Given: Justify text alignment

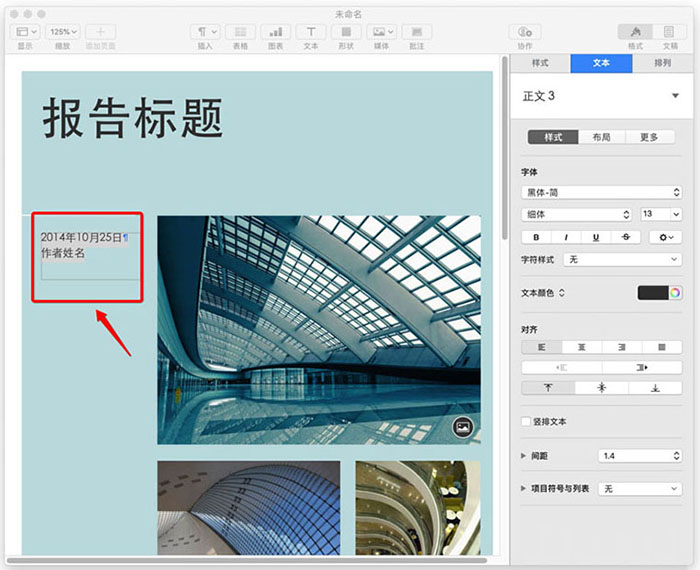Looking at the screenshot, I should [662, 347].
